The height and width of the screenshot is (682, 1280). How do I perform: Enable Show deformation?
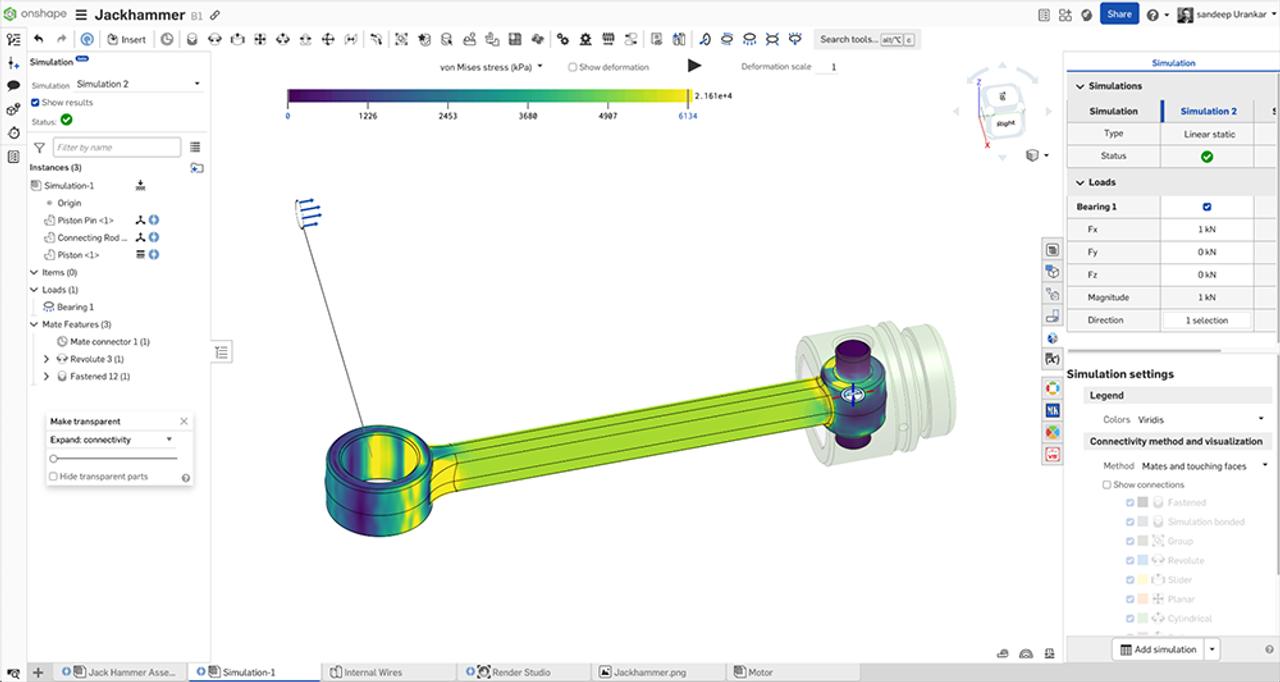573,66
